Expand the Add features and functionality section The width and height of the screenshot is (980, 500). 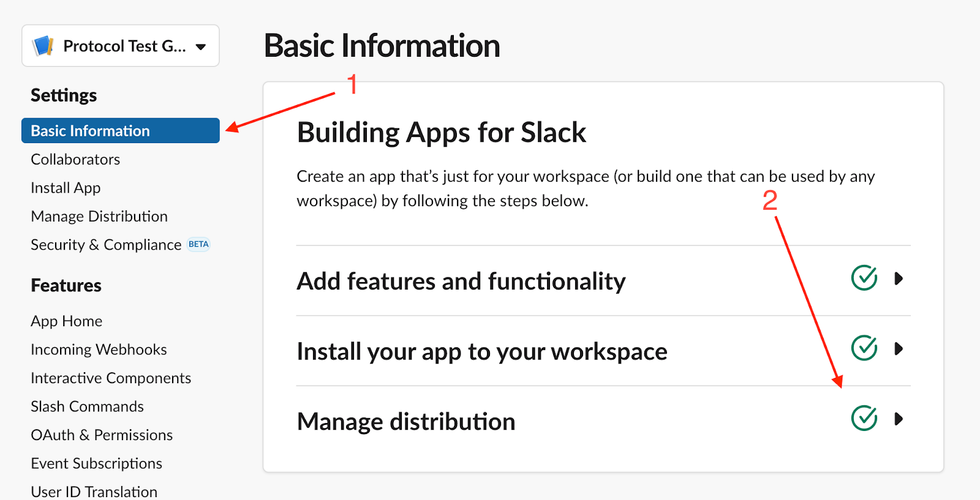coord(899,279)
